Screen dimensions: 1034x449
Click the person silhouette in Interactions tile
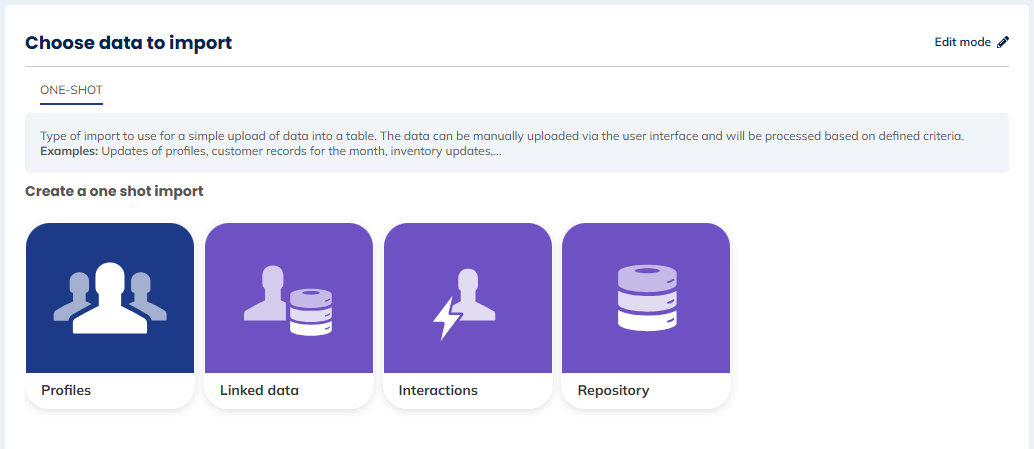point(474,295)
